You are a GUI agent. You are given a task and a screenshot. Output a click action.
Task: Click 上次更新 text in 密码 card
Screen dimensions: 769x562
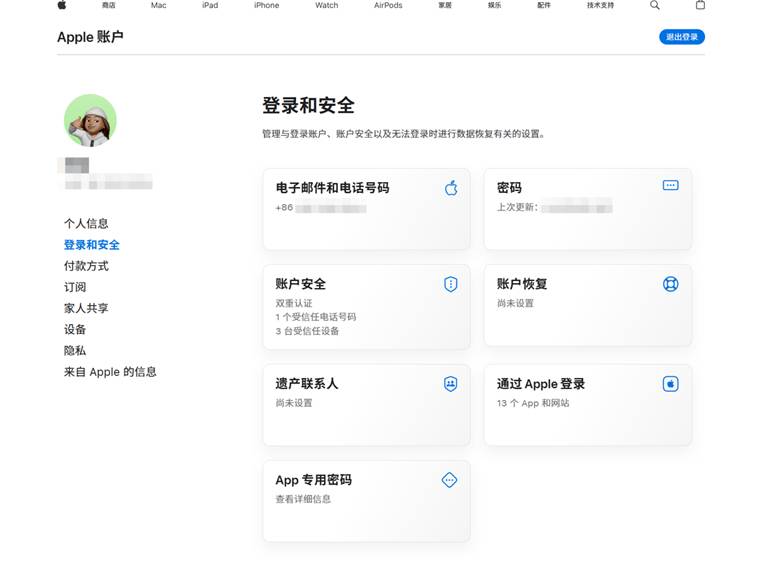[x=517, y=207]
